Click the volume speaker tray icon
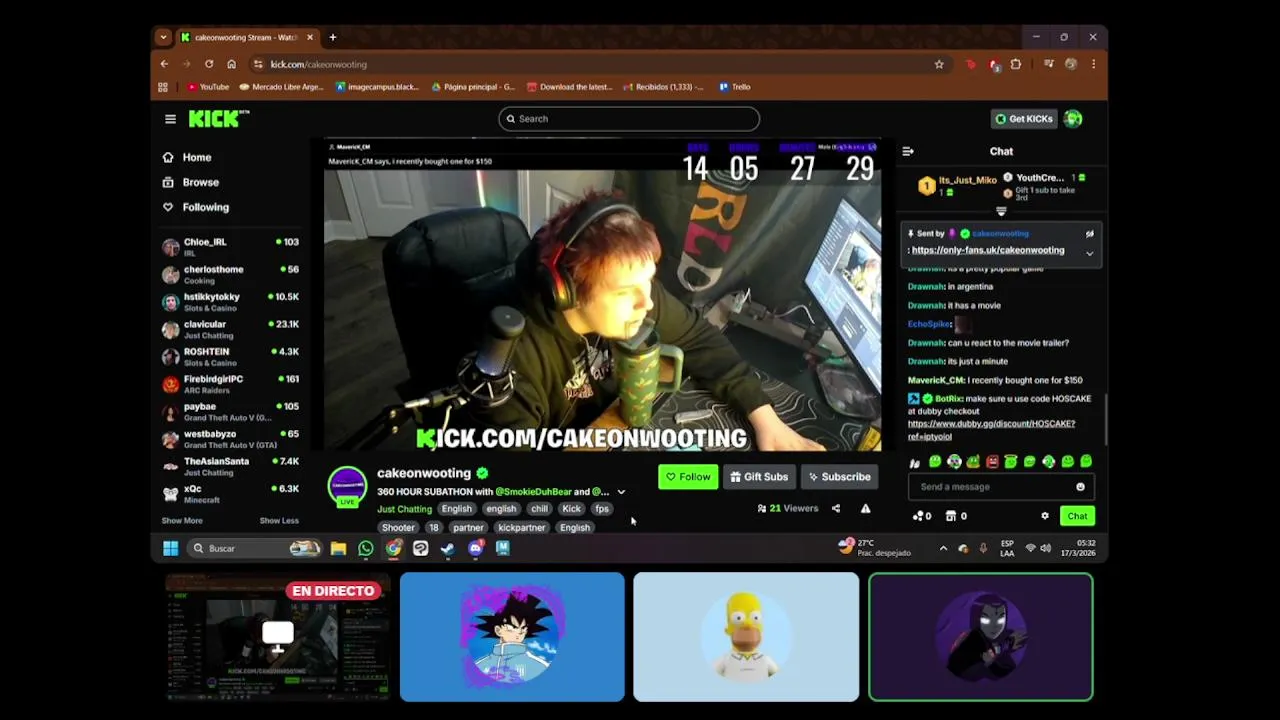Image resolution: width=1280 pixels, height=720 pixels. click(1045, 548)
